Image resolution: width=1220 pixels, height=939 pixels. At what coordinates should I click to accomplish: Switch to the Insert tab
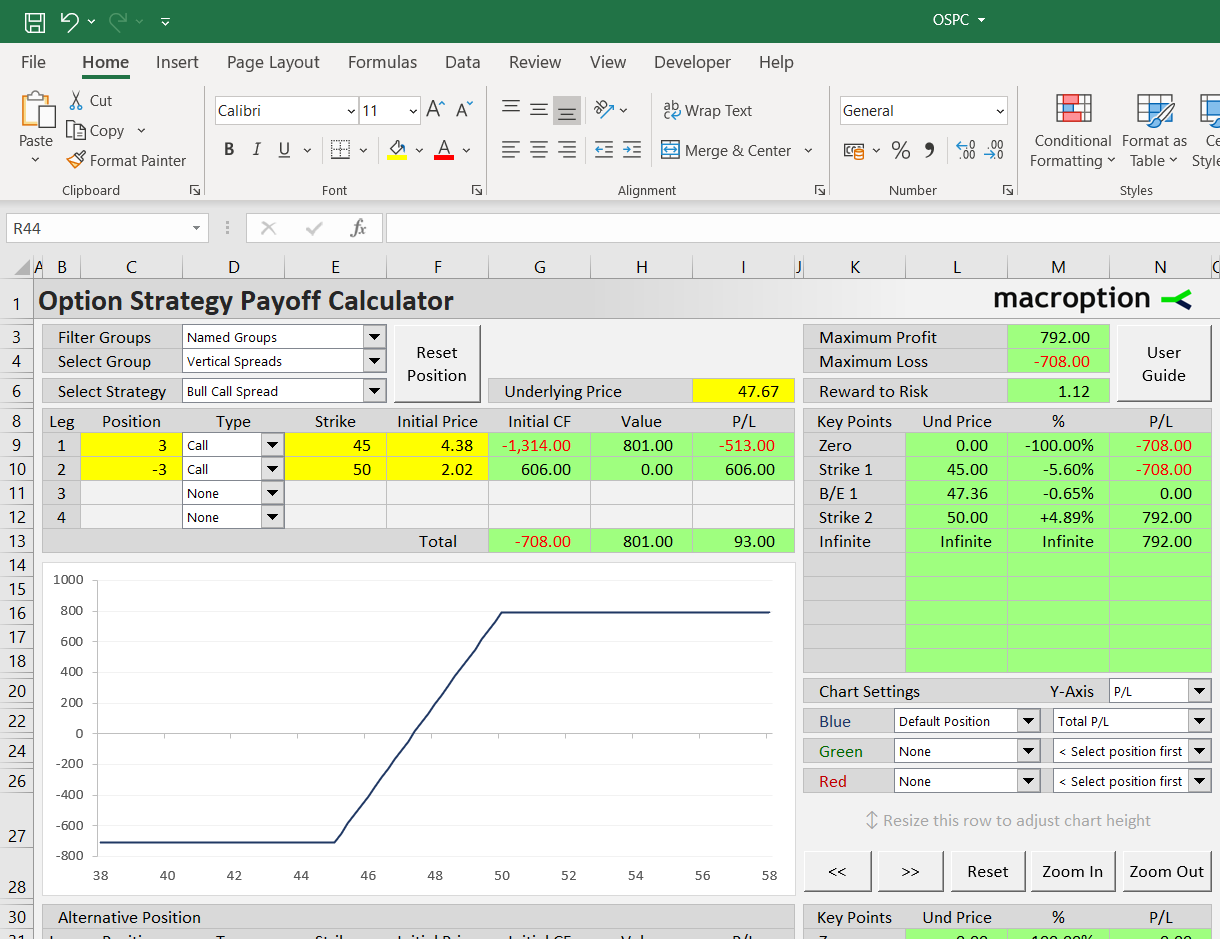pyautogui.click(x=177, y=62)
